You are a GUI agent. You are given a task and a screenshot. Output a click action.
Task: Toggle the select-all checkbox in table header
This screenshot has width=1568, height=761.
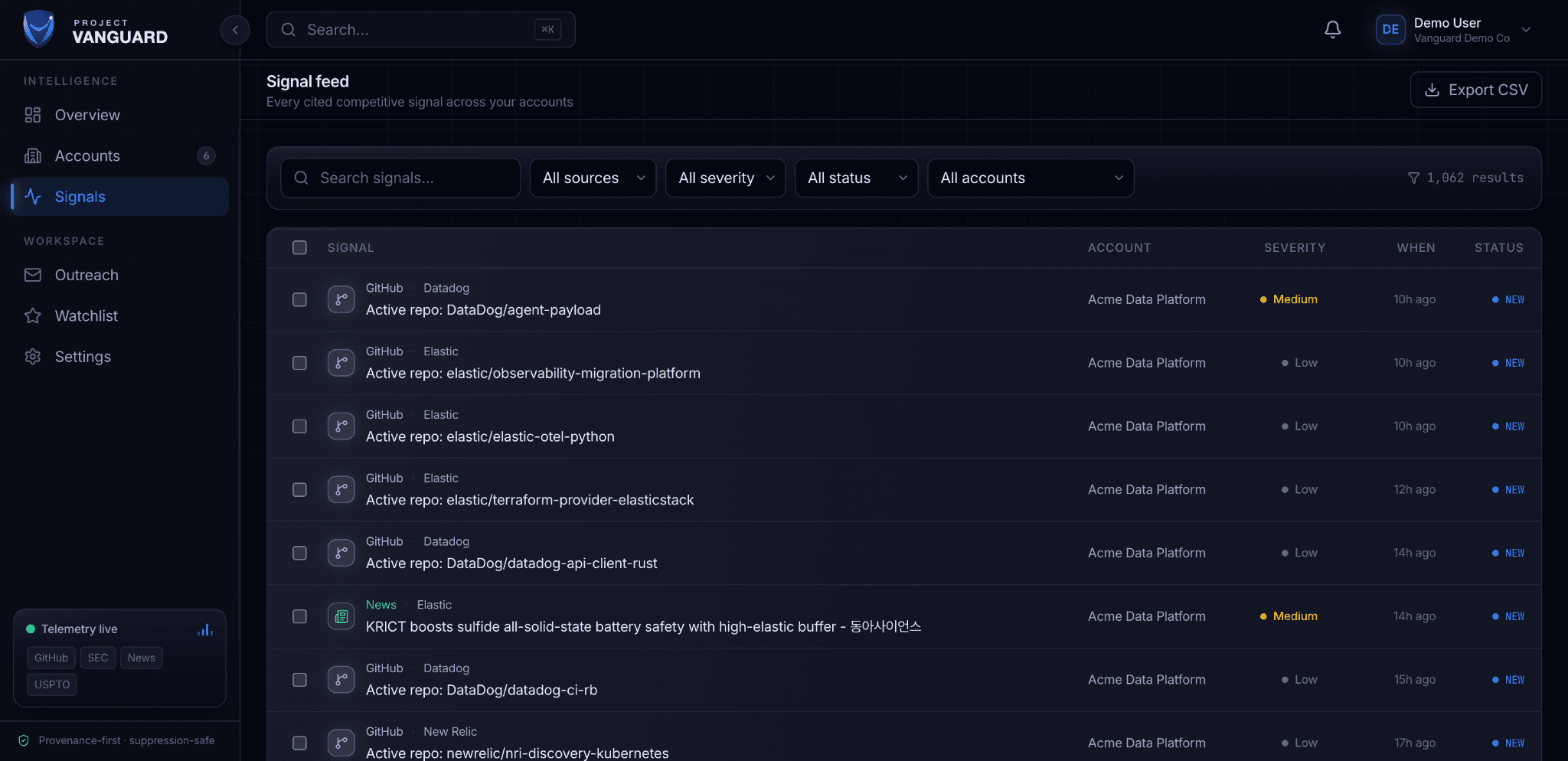tap(299, 247)
